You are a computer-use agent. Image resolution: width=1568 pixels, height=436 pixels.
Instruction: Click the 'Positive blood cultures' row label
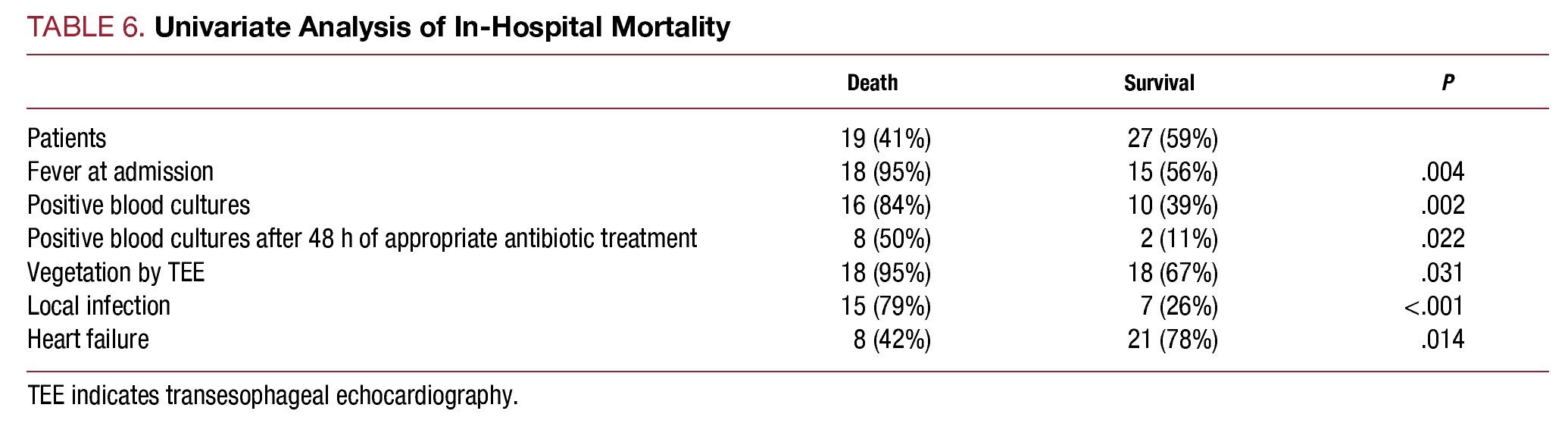coord(139,205)
